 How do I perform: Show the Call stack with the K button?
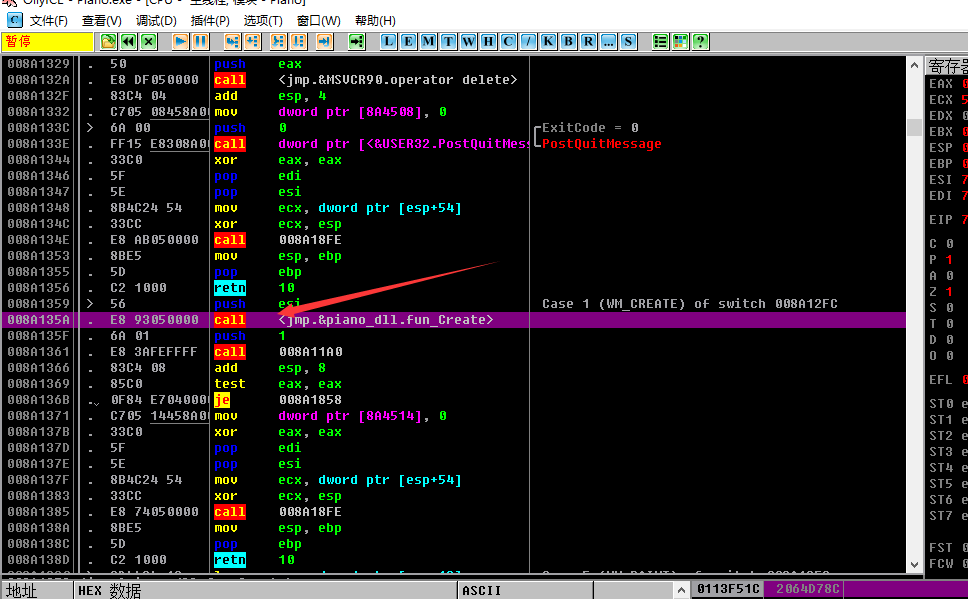[548, 41]
